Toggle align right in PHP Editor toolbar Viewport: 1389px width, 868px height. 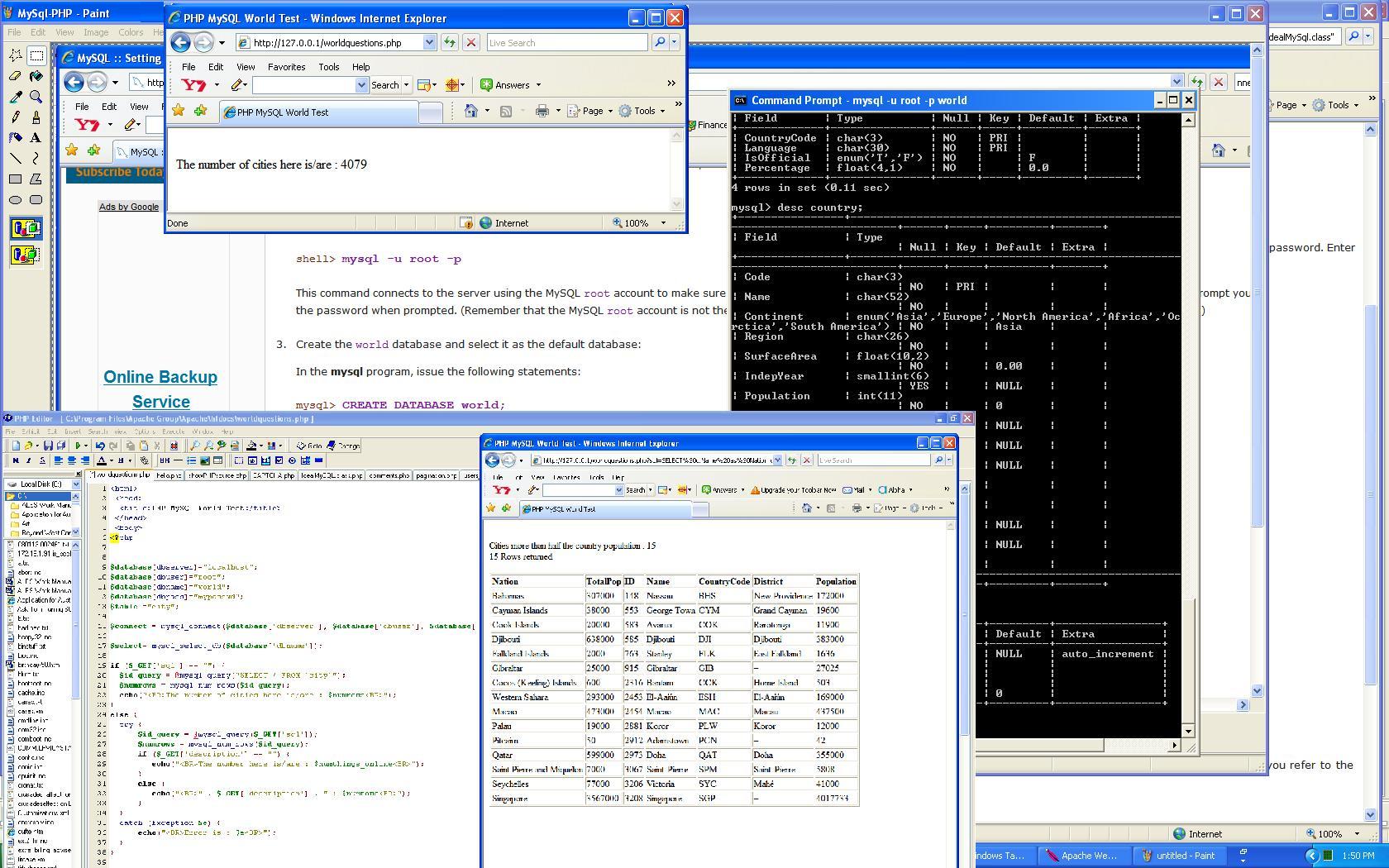(x=84, y=460)
